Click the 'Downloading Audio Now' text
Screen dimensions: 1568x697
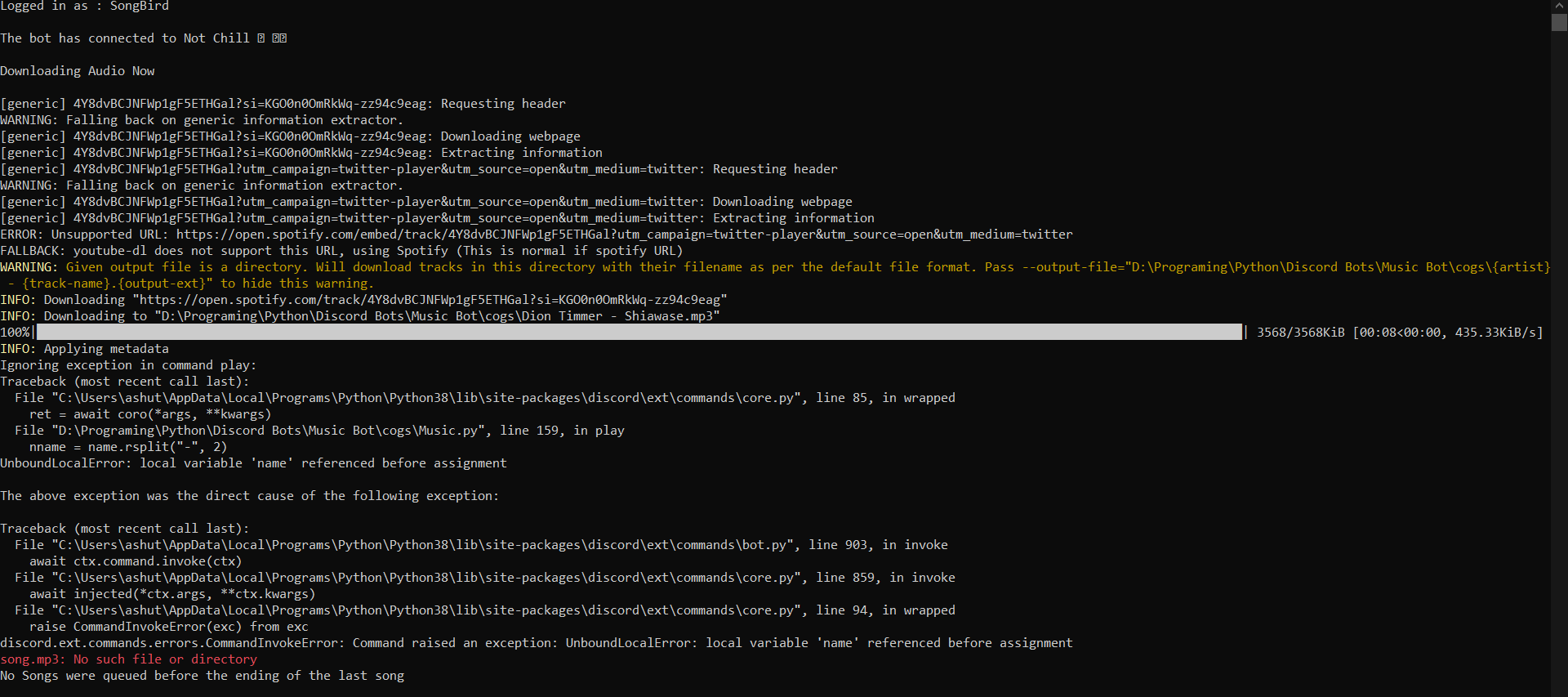pos(78,71)
